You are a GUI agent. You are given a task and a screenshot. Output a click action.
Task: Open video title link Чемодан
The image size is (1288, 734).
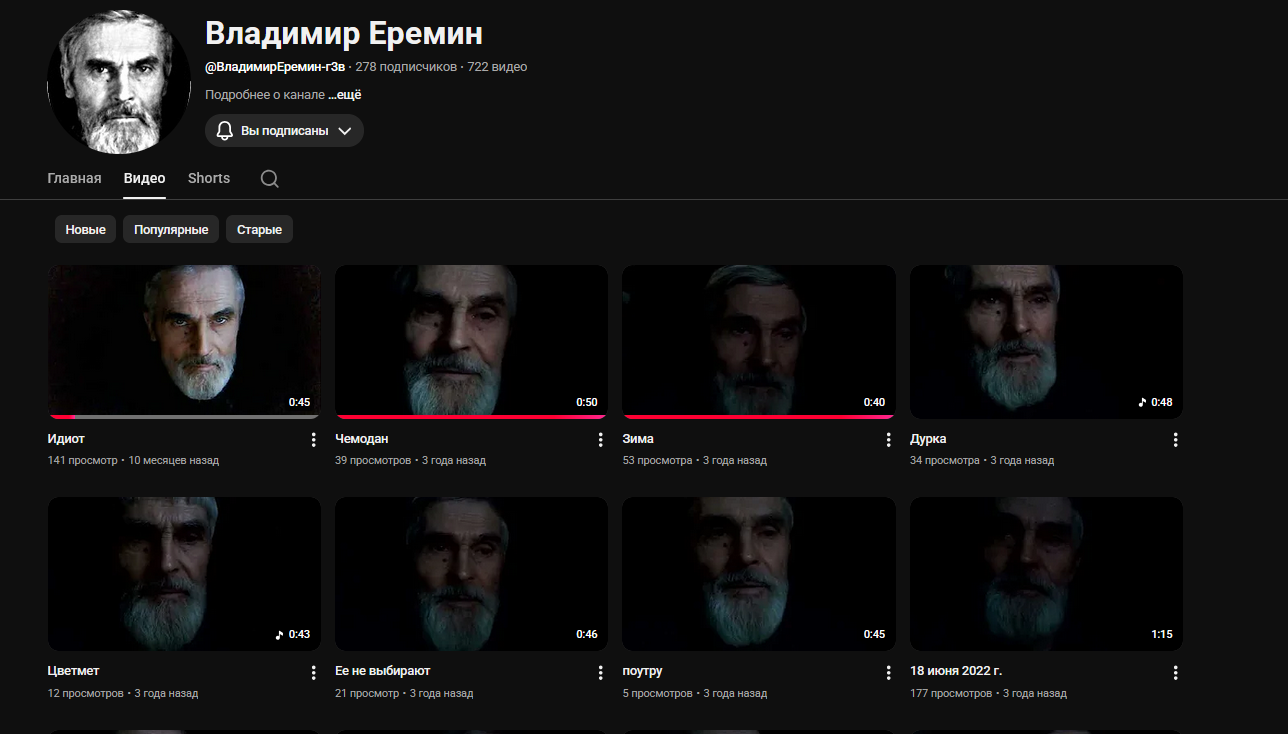pyautogui.click(x=362, y=439)
